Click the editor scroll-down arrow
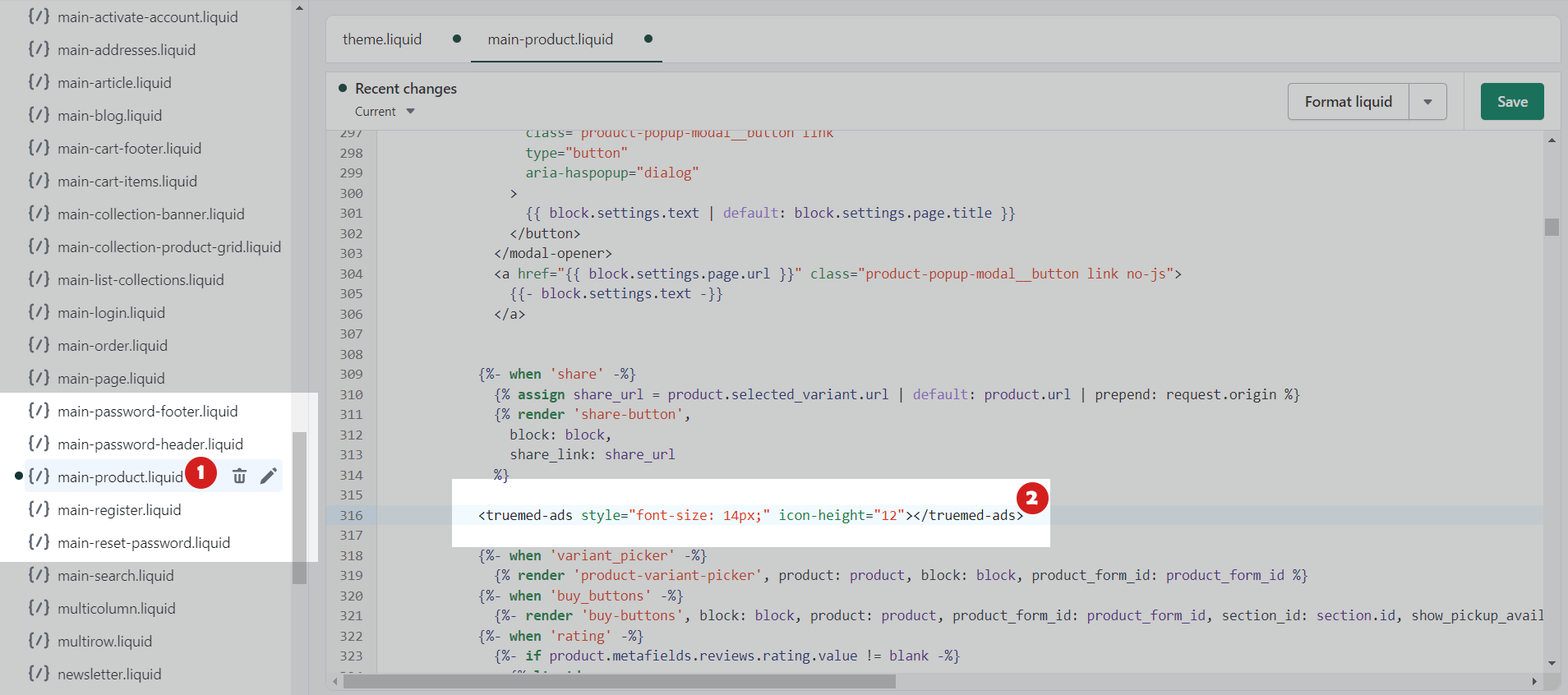Screen dimensions: 1568x695 pos(1552,663)
